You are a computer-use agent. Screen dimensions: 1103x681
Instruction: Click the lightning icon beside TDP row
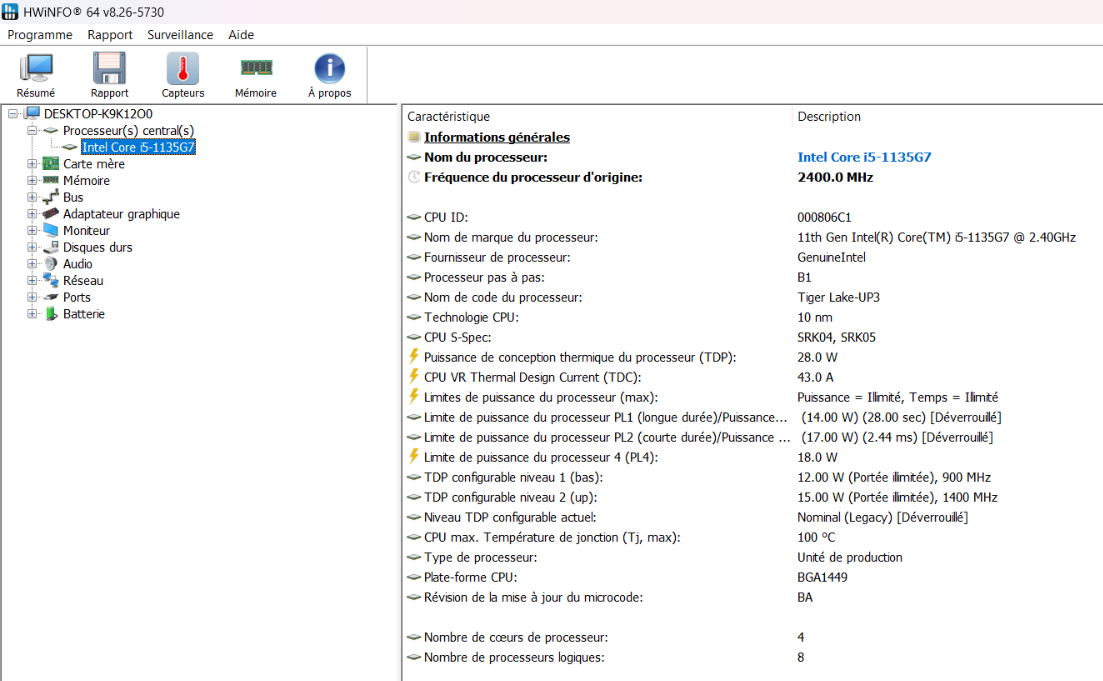click(414, 357)
